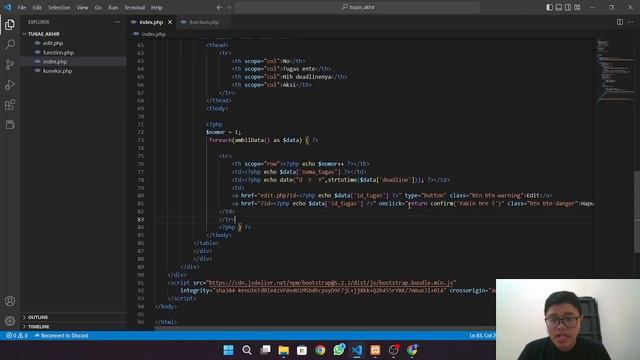The height and width of the screenshot is (360, 640).
Task: Open the Accounts menu icon
Action: point(10,301)
